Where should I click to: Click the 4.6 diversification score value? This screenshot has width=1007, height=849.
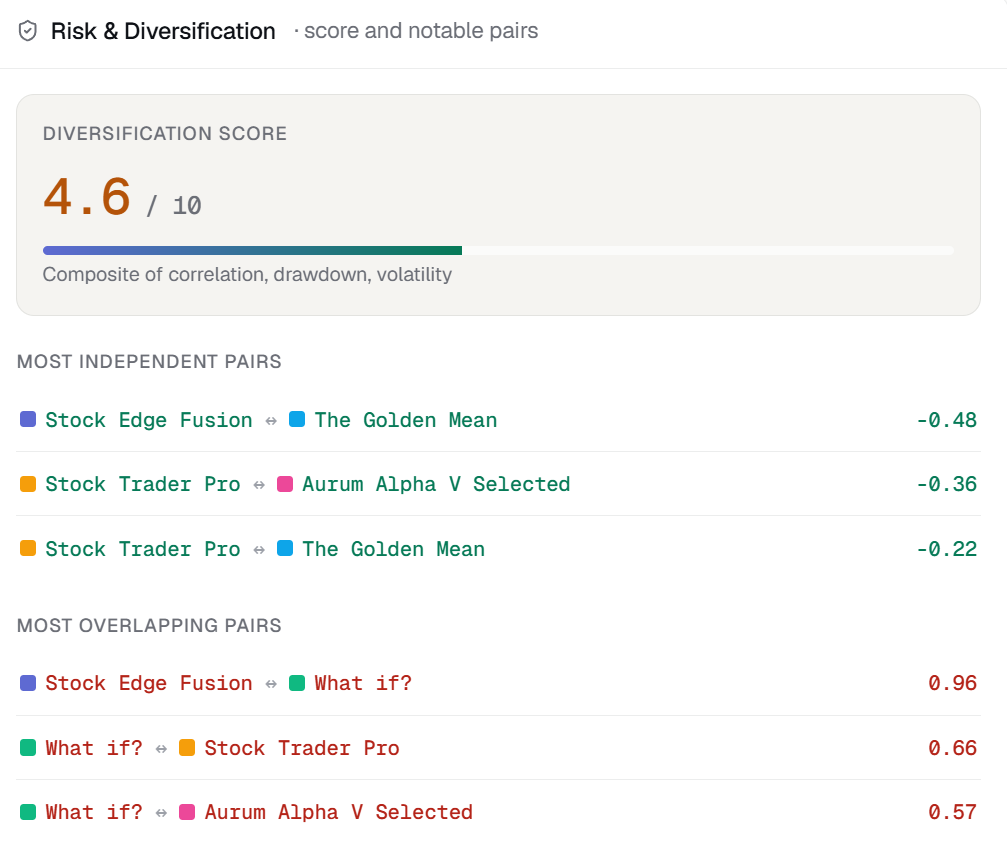[87, 197]
